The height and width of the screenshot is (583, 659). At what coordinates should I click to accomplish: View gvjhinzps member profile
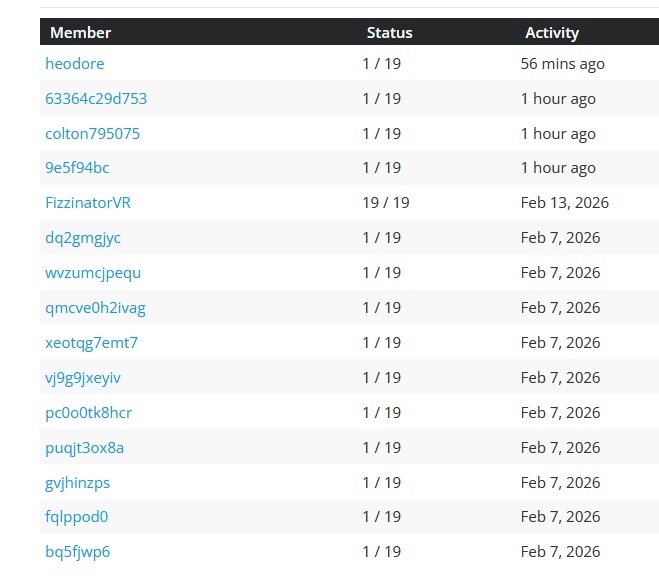pos(78,483)
